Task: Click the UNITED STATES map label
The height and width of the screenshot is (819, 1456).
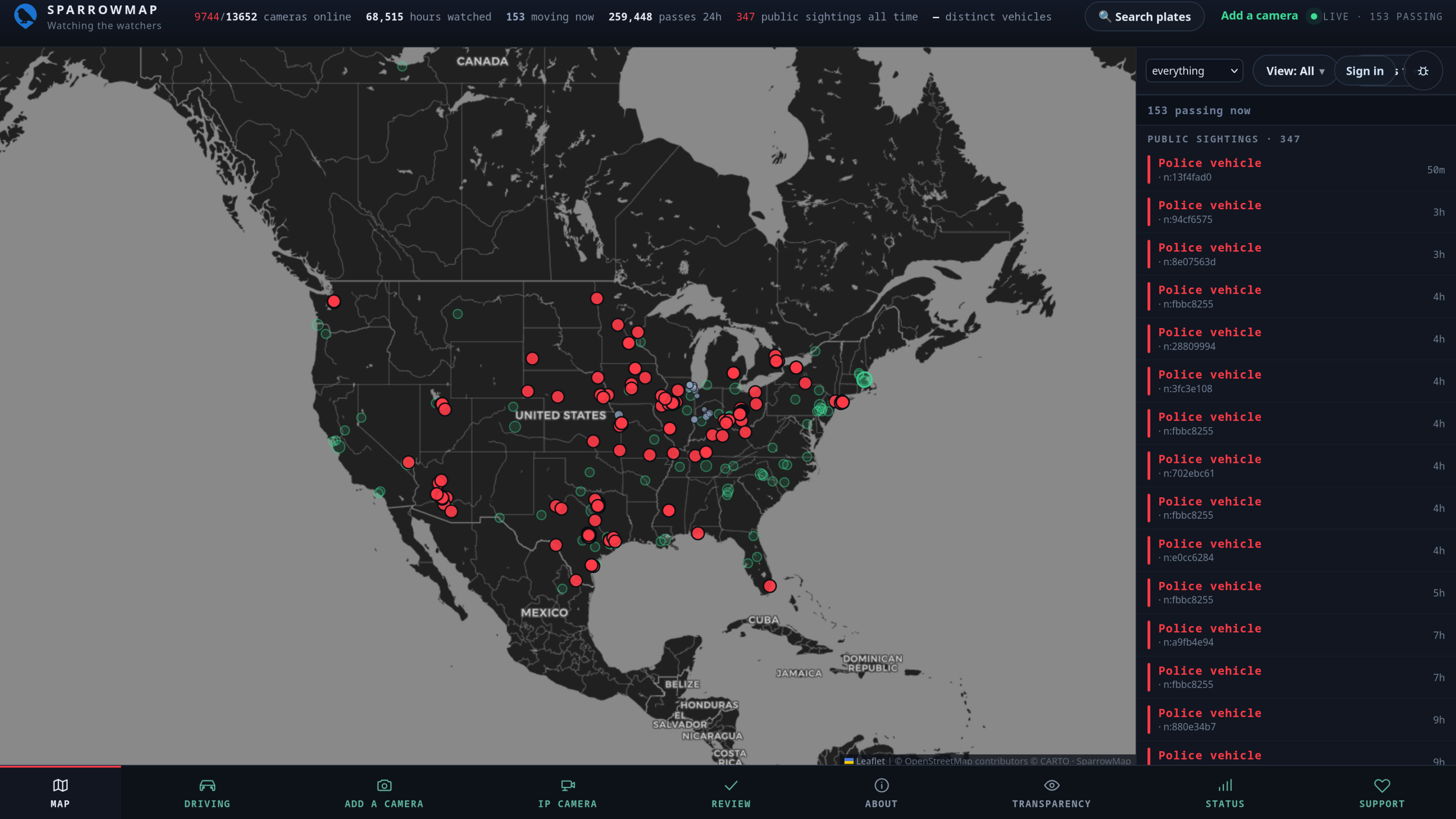Action: (x=561, y=415)
